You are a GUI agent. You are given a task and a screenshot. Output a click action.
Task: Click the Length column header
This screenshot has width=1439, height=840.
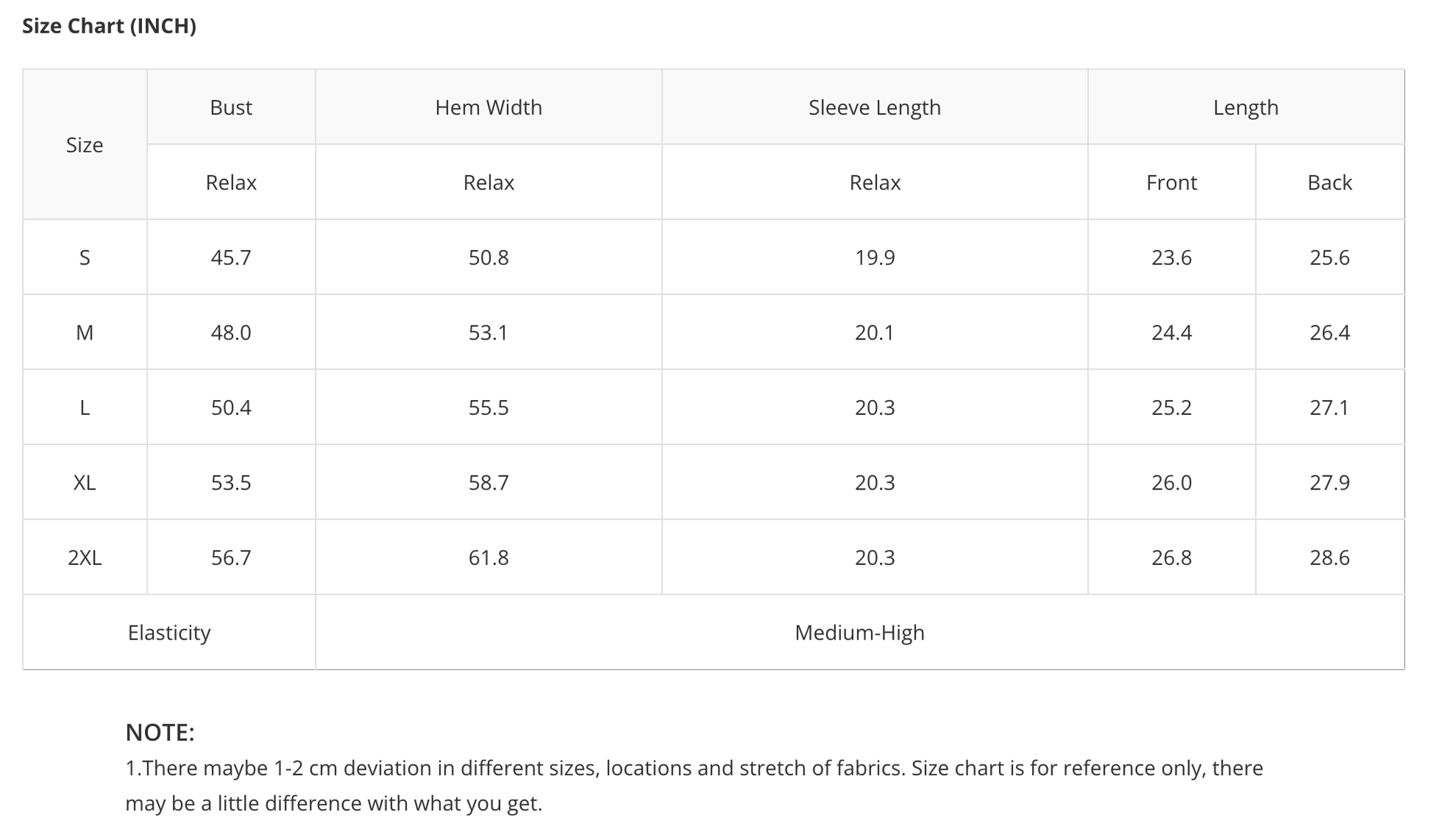[1245, 107]
